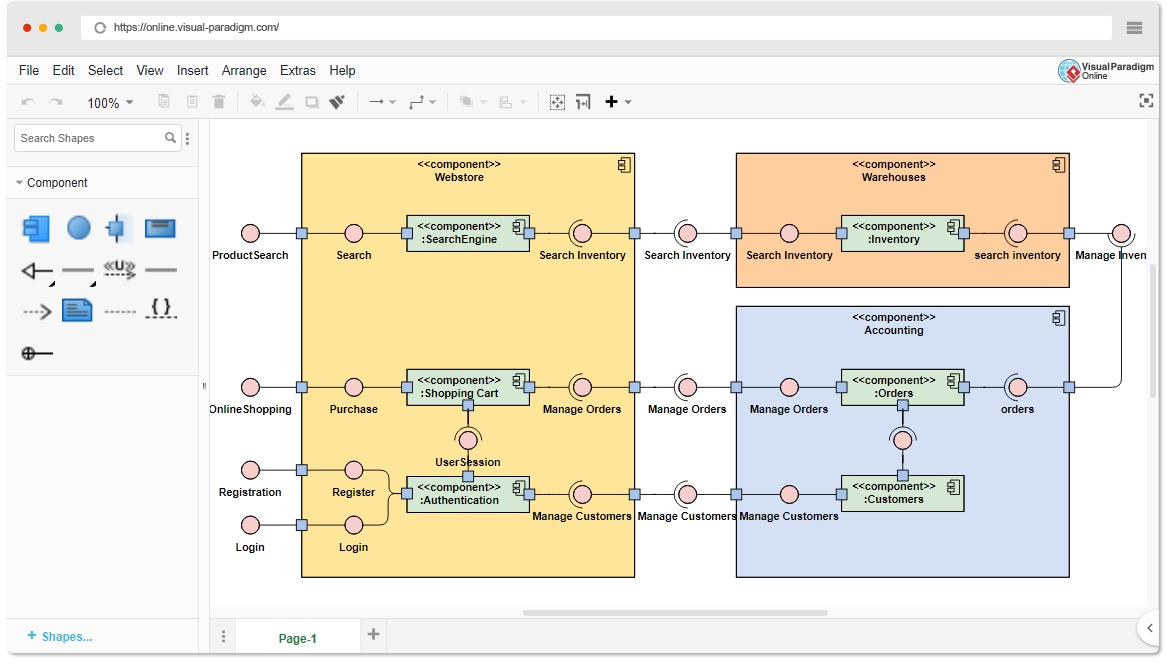Select the Constraint curly braces shape
Image resolution: width=1170 pixels, height=665 pixels.
tap(161, 309)
